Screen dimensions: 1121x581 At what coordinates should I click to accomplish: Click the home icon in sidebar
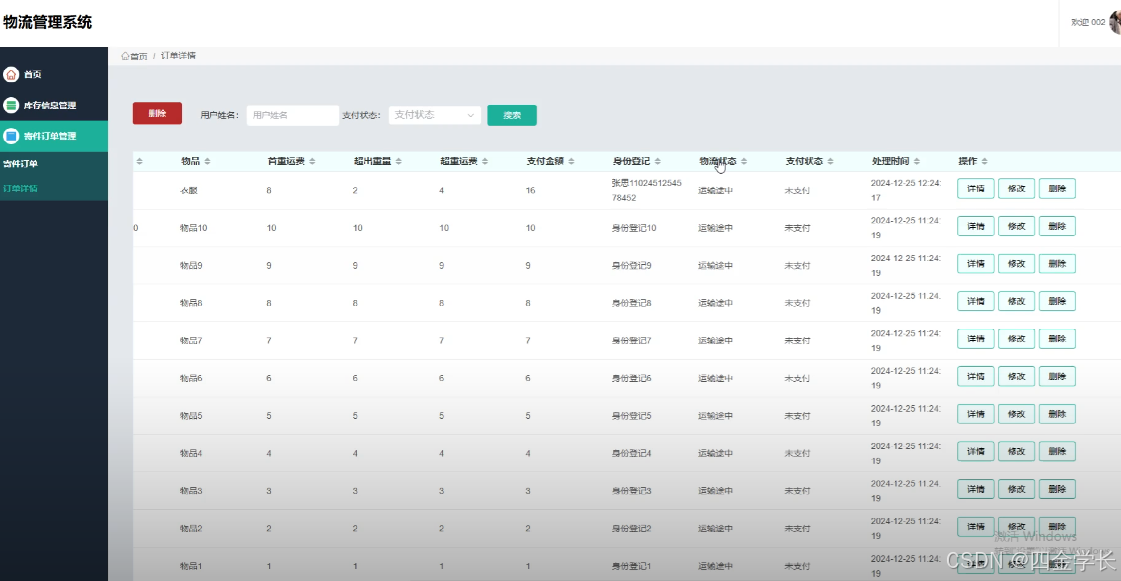click(11, 74)
